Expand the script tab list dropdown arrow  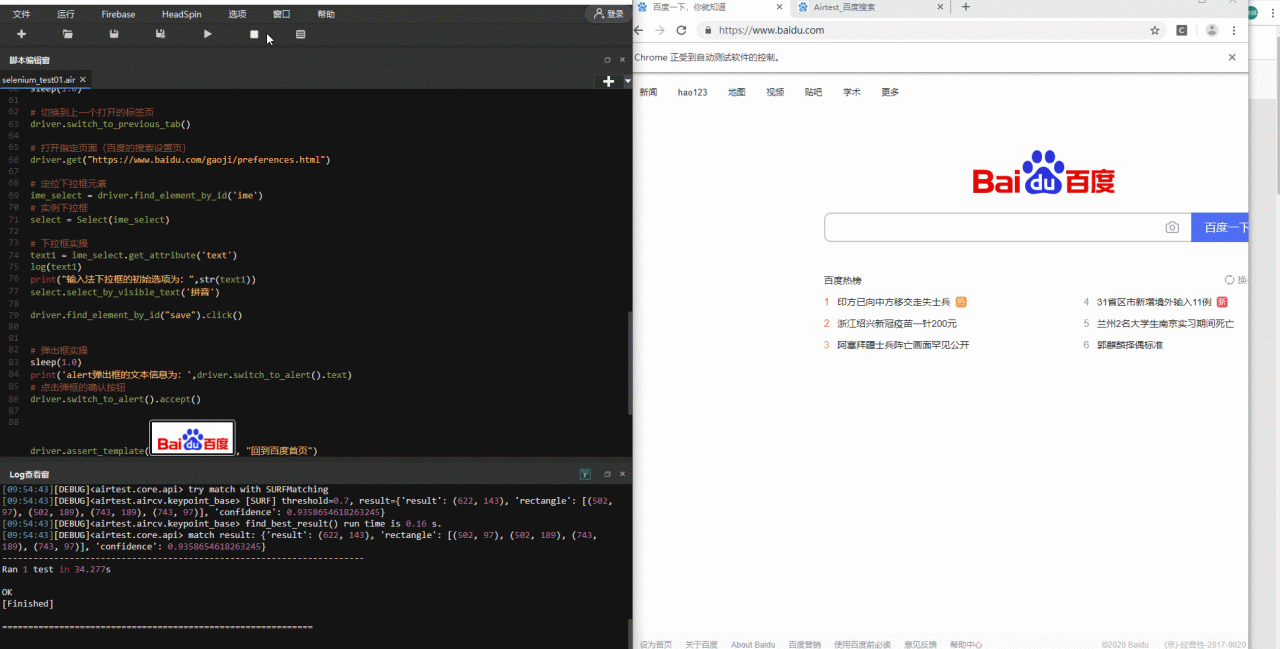(627, 81)
